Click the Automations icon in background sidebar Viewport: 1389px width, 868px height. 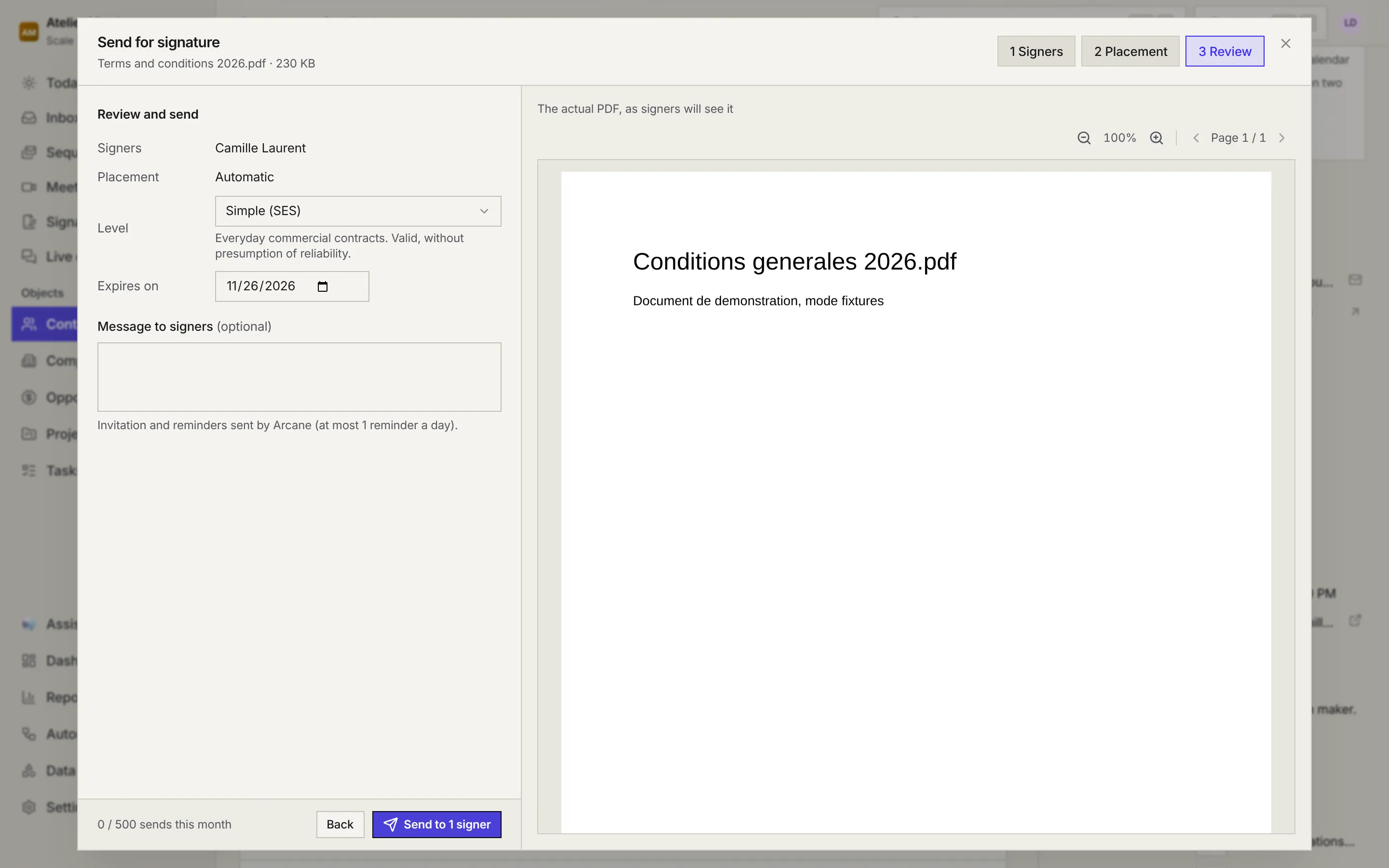click(x=29, y=733)
